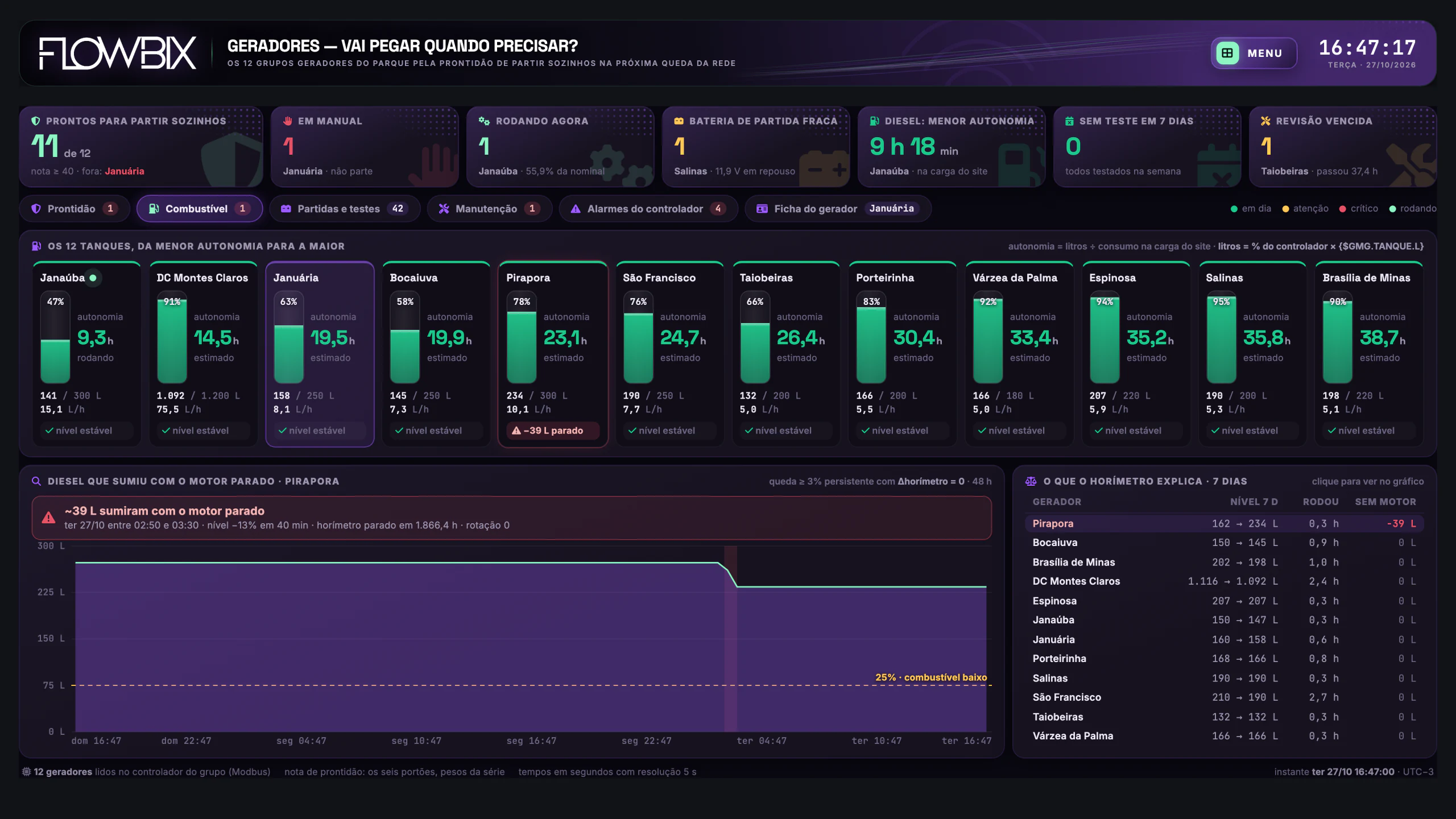Open the MENU grid icon
This screenshot has height=819, width=1456.
[1227, 53]
